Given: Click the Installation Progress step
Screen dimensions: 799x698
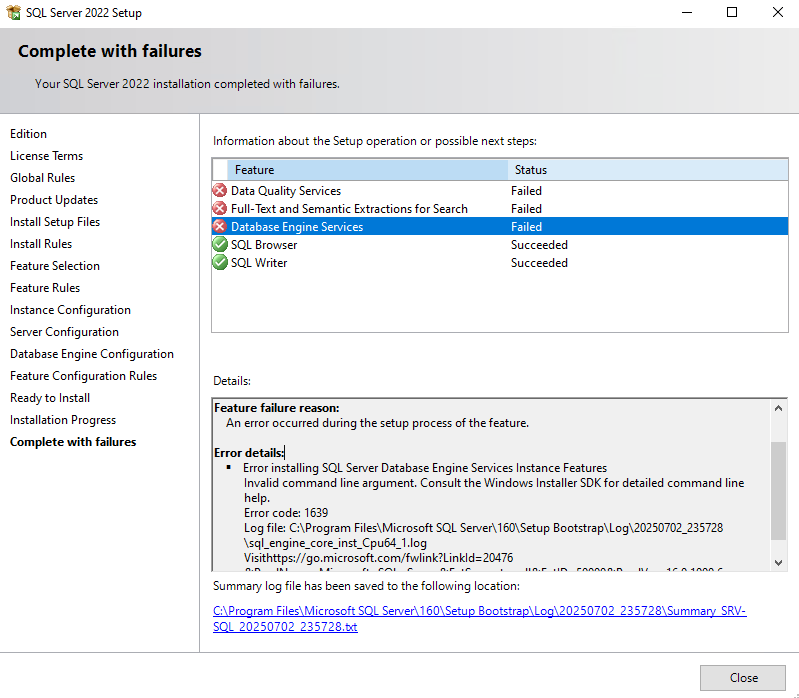Looking at the screenshot, I should [63, 419].
